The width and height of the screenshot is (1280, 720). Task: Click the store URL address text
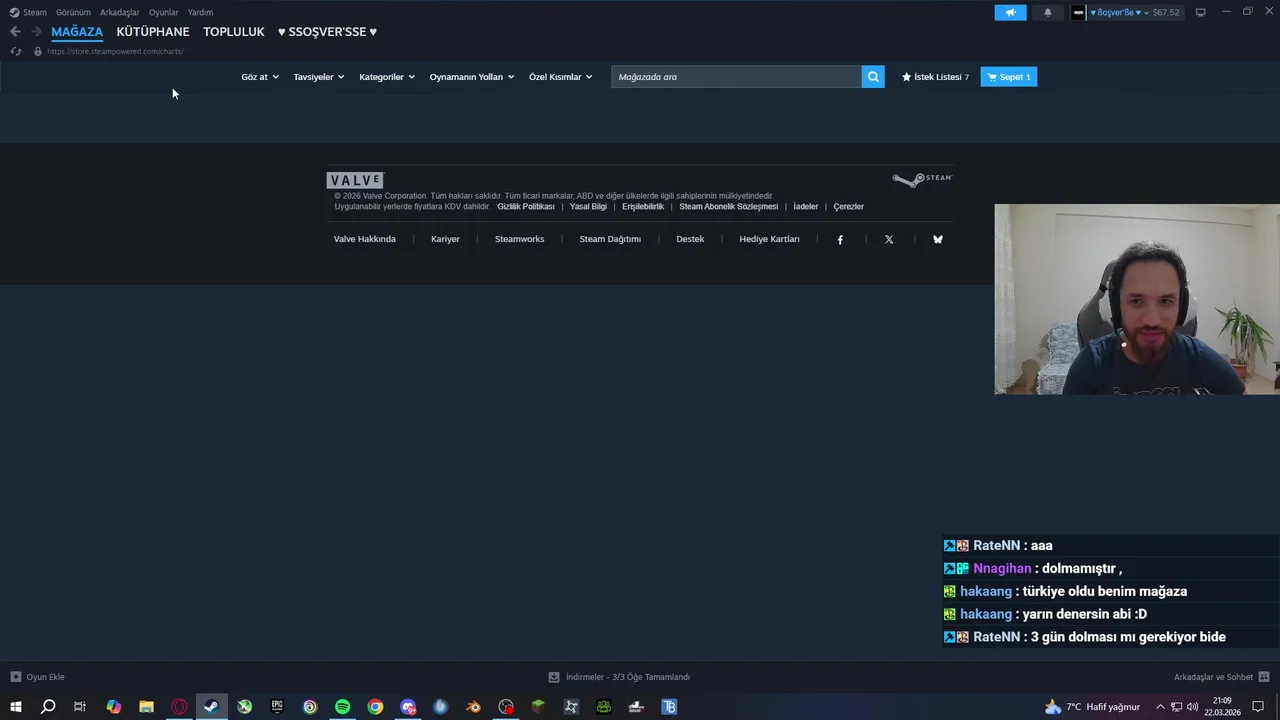click(x=115, y=51)
